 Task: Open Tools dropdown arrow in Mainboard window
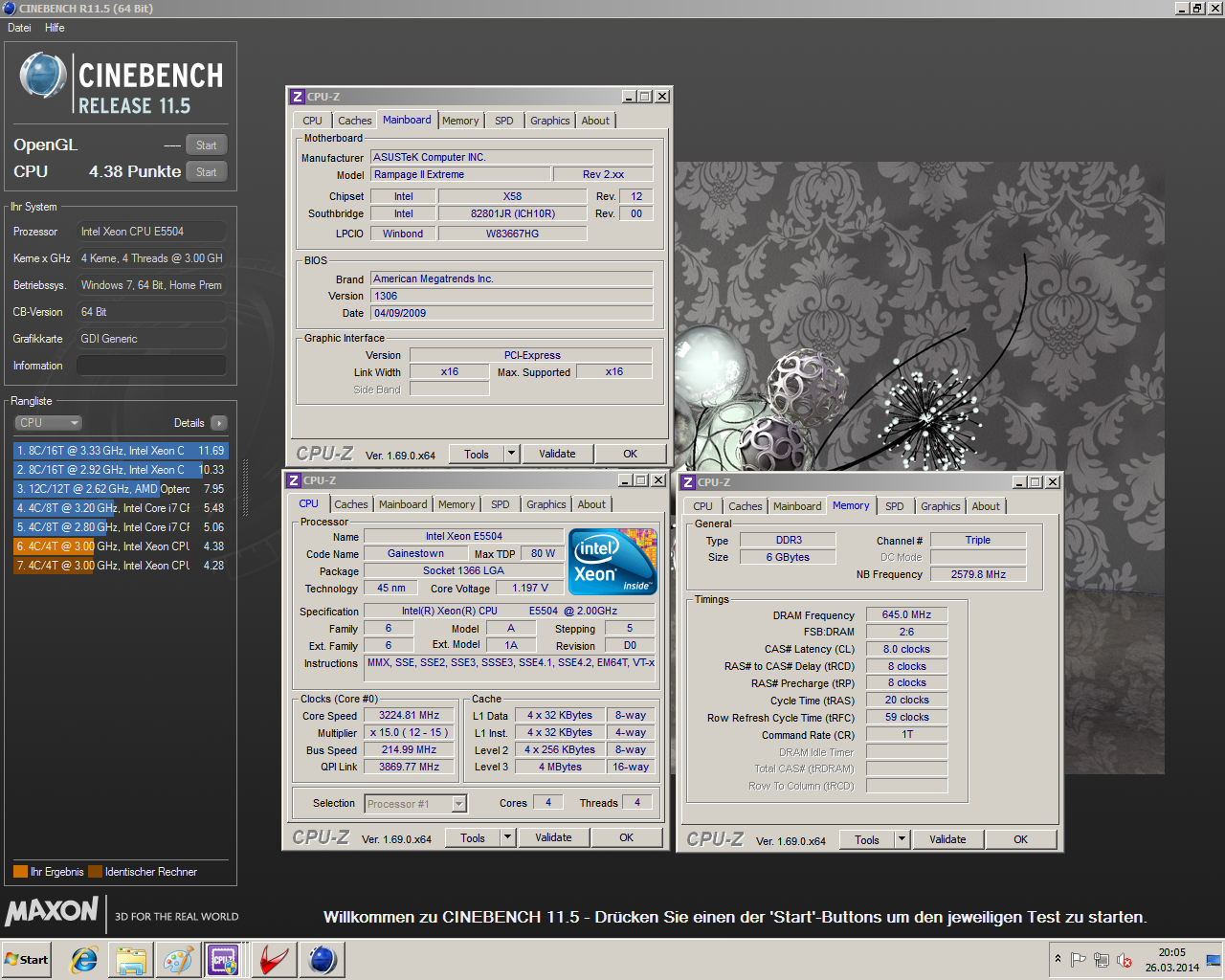(512, 454)
